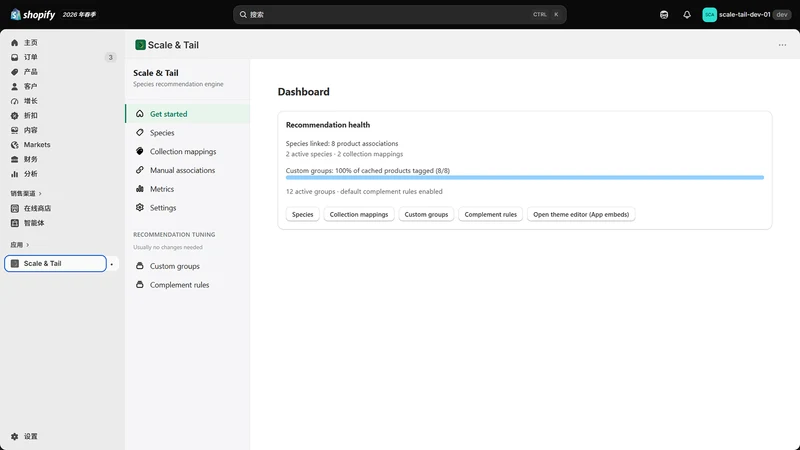Expand the apps section chevron
The width and height of the screenshot is (800, 450).
point(28,245)
